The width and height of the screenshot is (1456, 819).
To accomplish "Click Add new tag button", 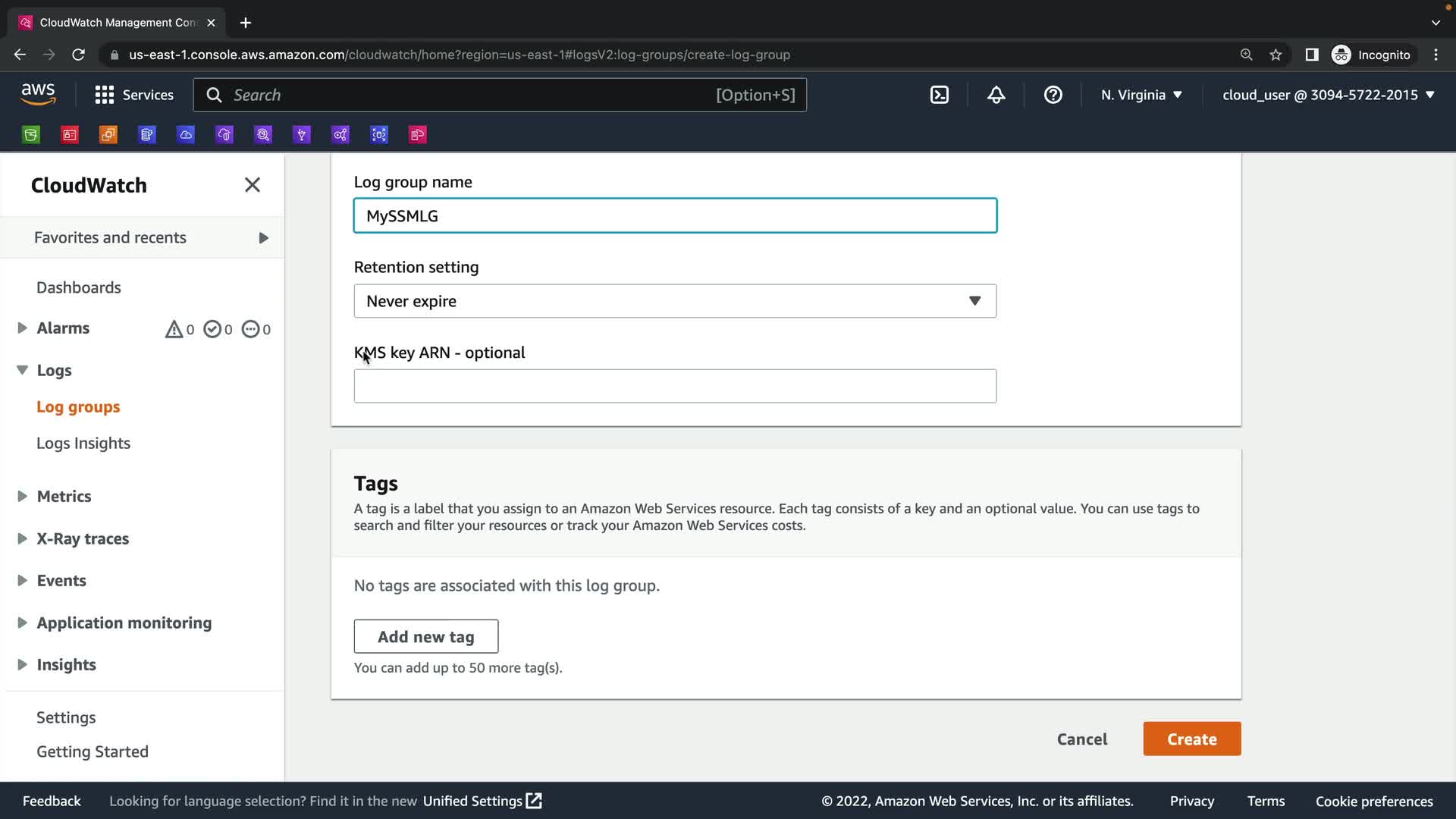I will 425,636.
